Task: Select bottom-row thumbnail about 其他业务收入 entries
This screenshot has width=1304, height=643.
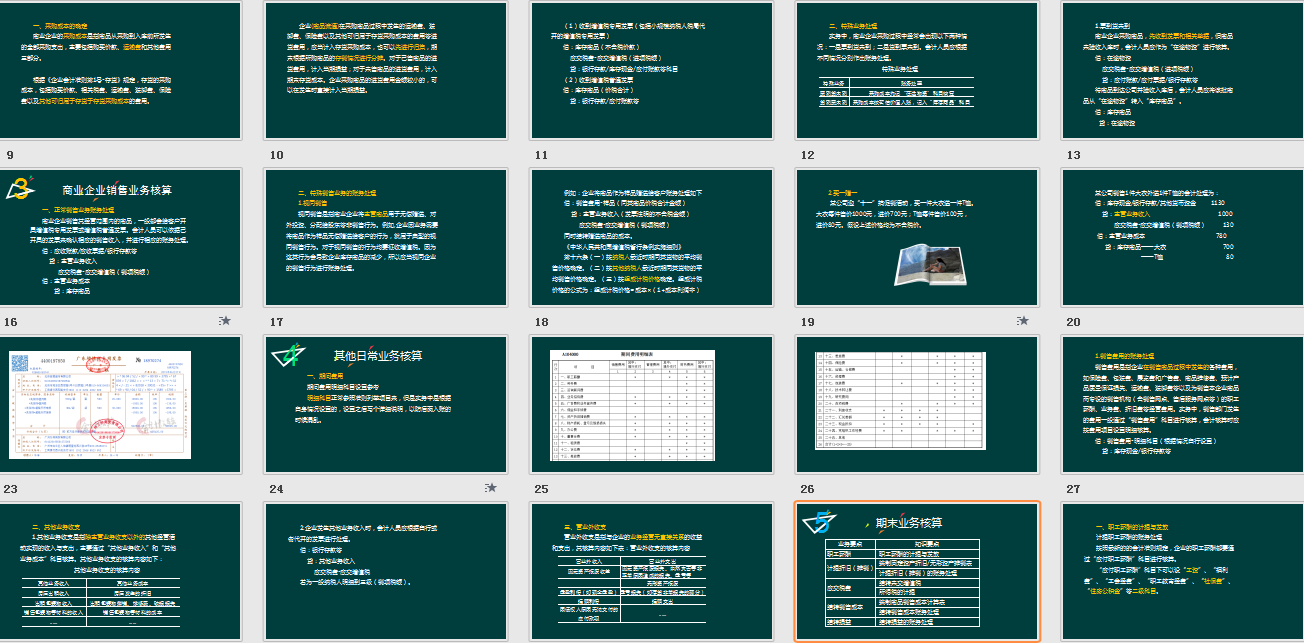Action: point(387,571)
